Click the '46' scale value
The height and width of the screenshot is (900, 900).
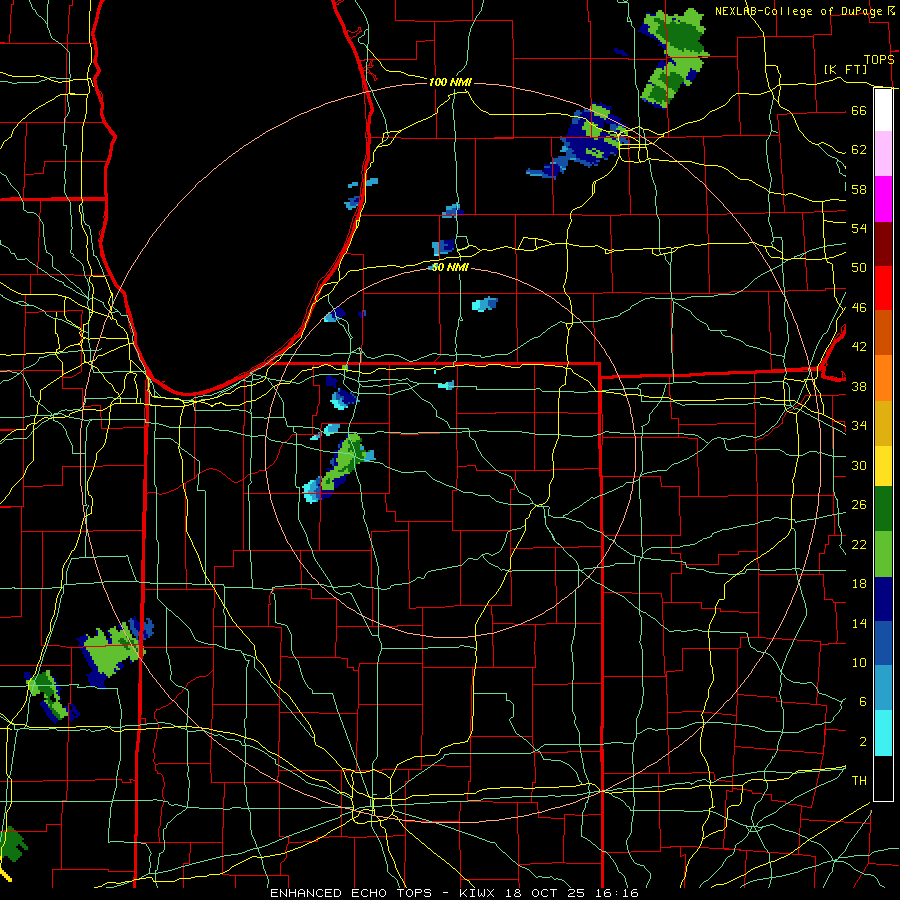pos(859,308)
